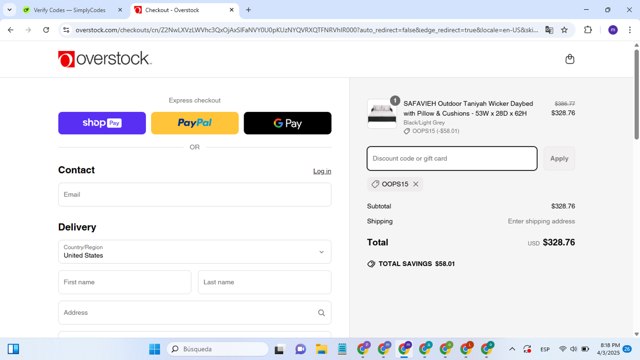Open Chrome's three-dot menu

click(x=630, y=30)
